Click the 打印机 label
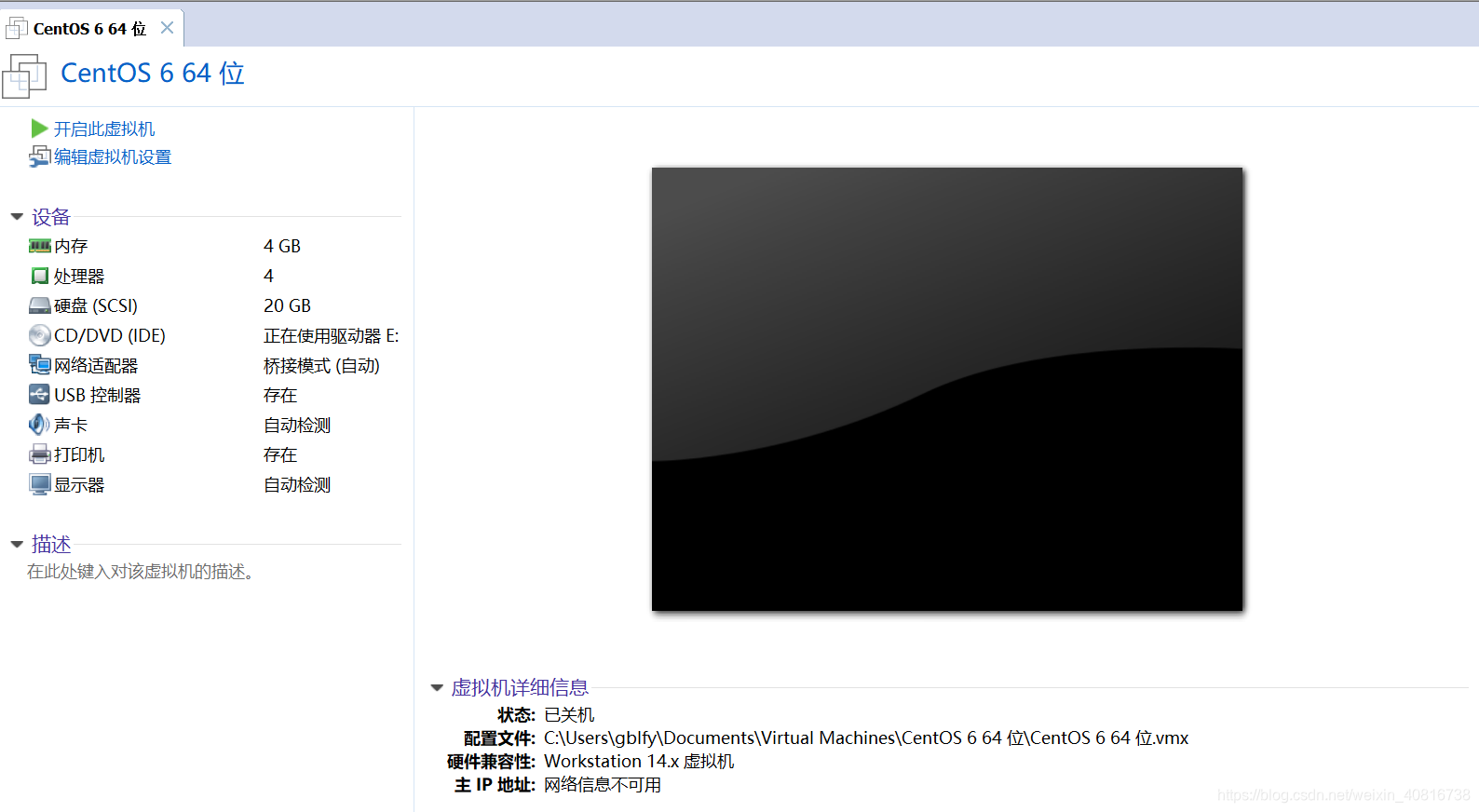Screen dimensions: 1479x812 79,455
